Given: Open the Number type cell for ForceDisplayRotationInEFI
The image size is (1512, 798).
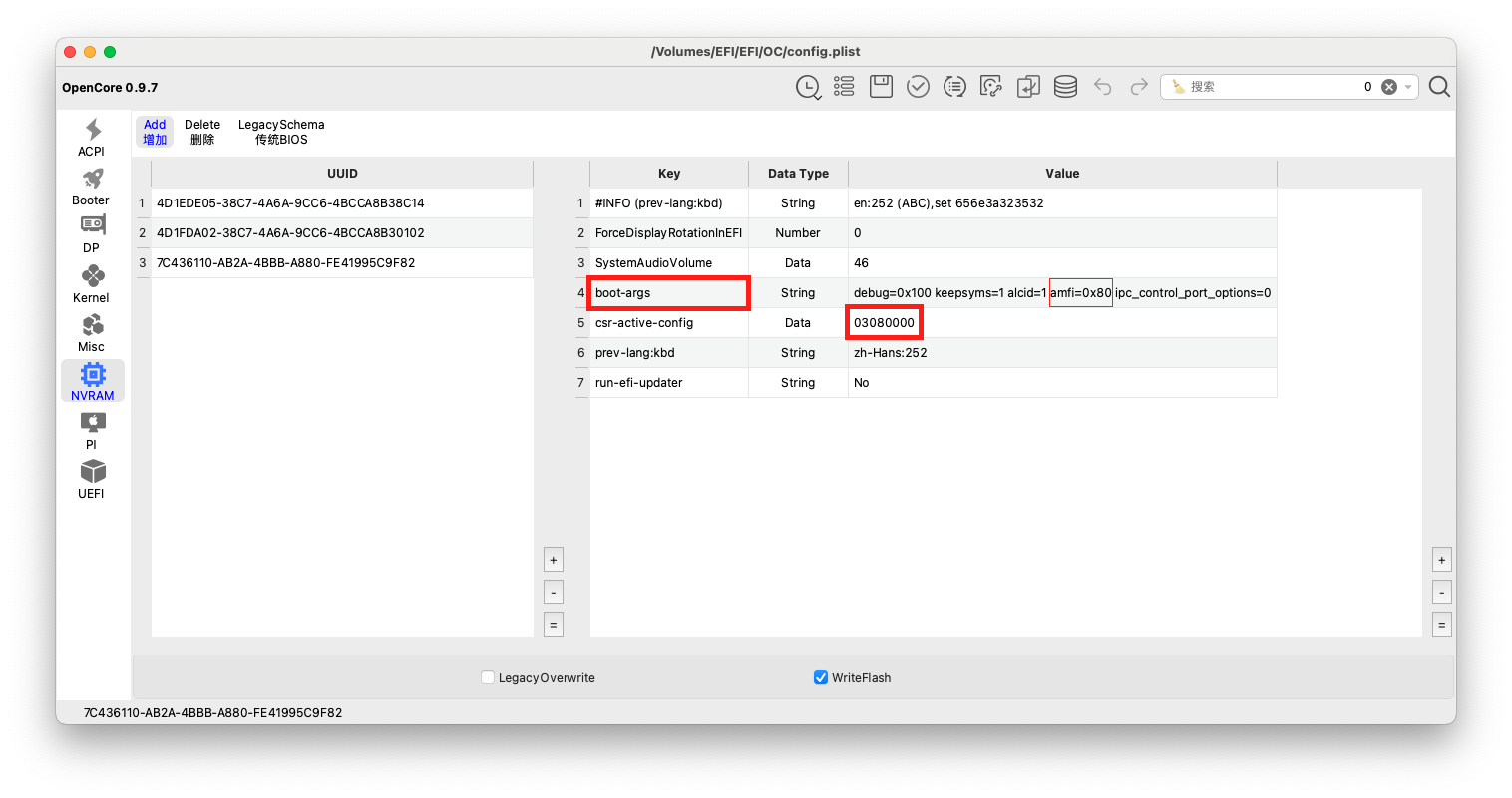Looking at the screenshot, I should point(798,233).
